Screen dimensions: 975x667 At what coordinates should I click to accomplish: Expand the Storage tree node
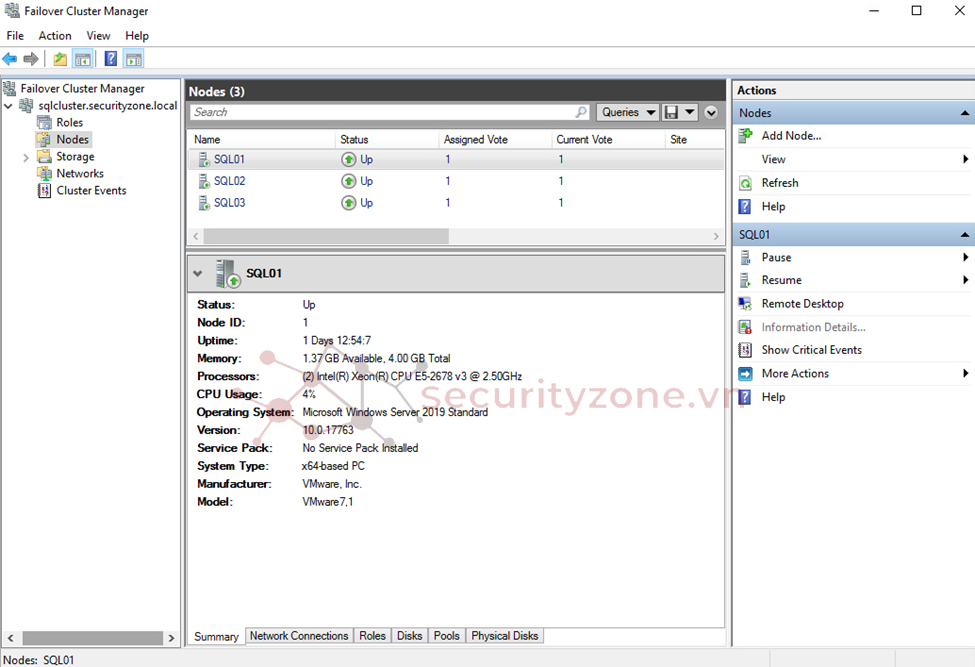pyautogui.click(x=26, y=157)
